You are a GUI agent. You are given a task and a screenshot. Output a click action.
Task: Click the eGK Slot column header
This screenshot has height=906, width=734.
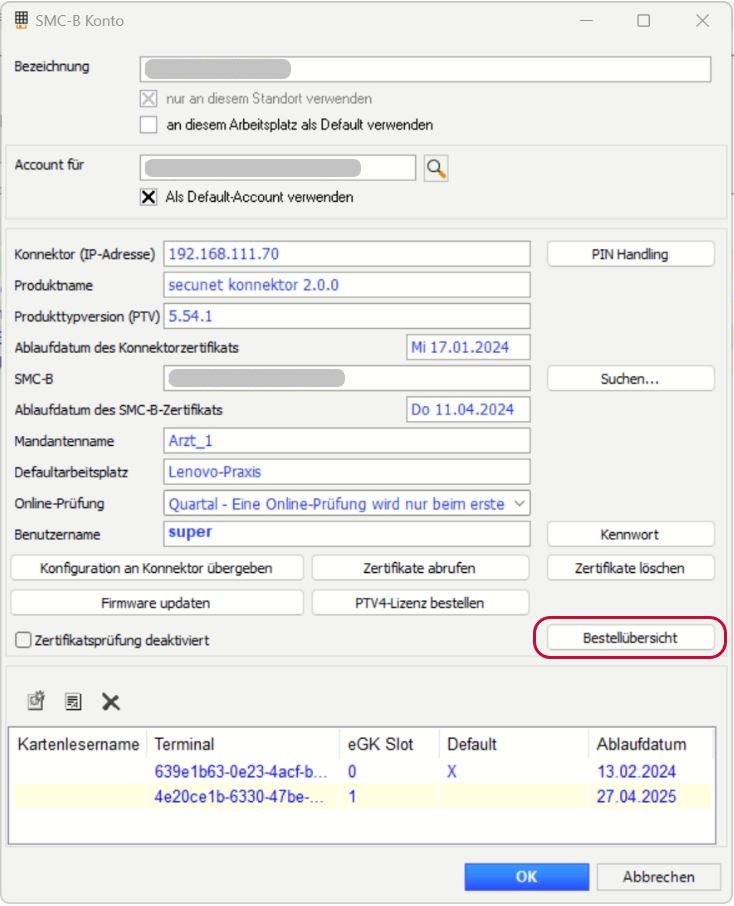pos(390,744)
